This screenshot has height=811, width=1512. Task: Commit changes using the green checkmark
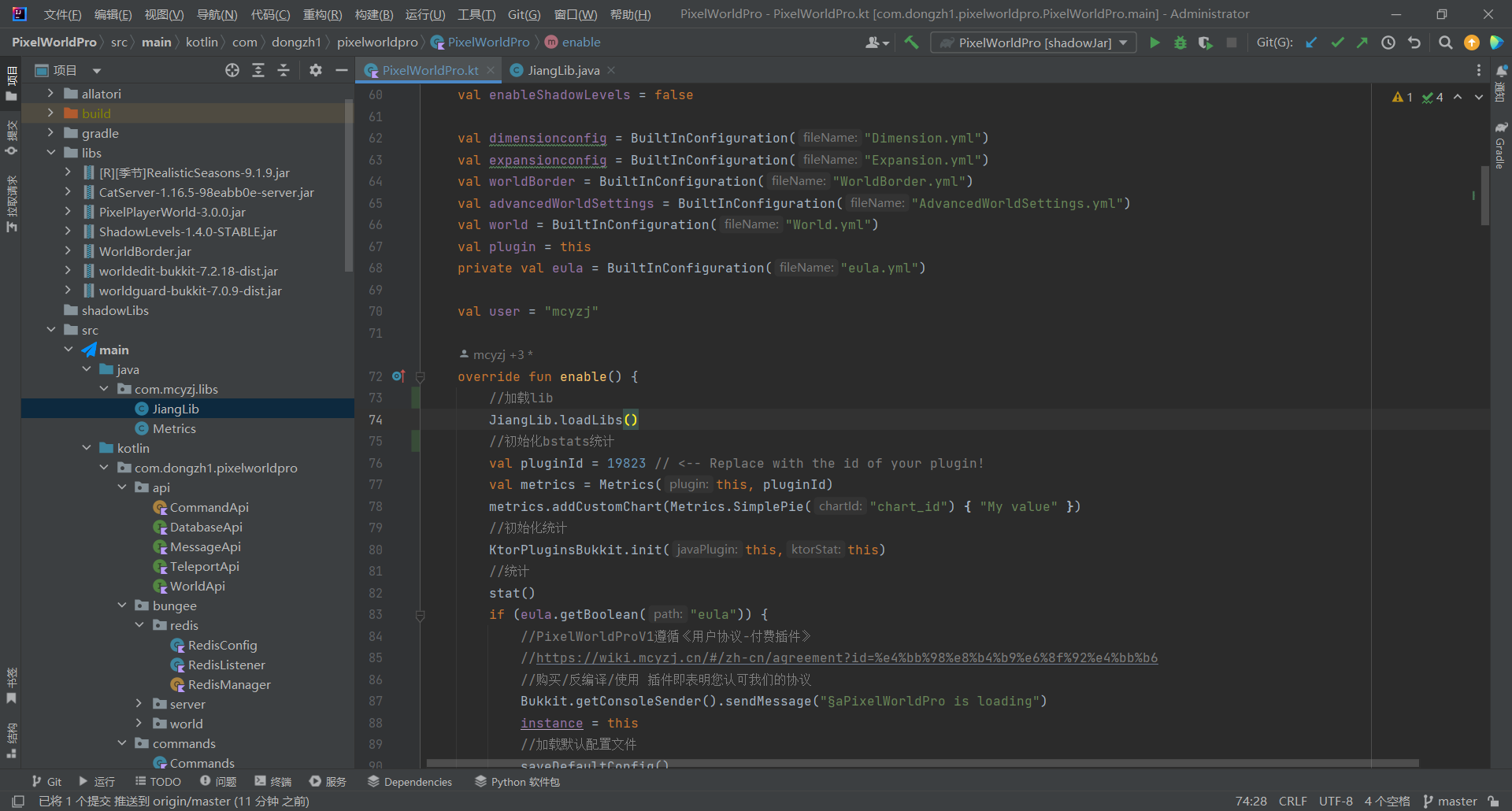click(x=1337, y=43)
